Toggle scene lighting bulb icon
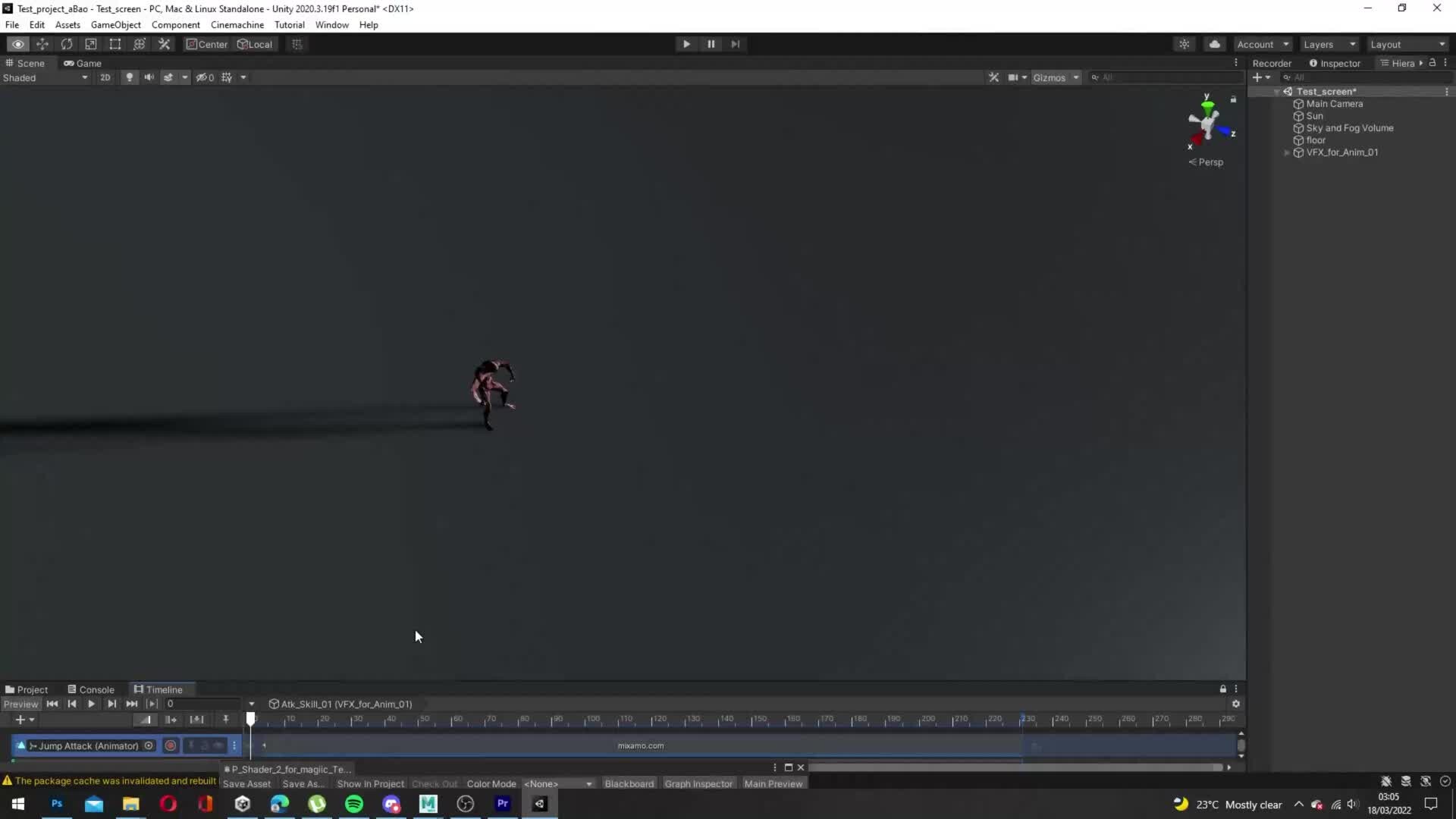Screen dimensions: 1456x819 coord(130,77)
